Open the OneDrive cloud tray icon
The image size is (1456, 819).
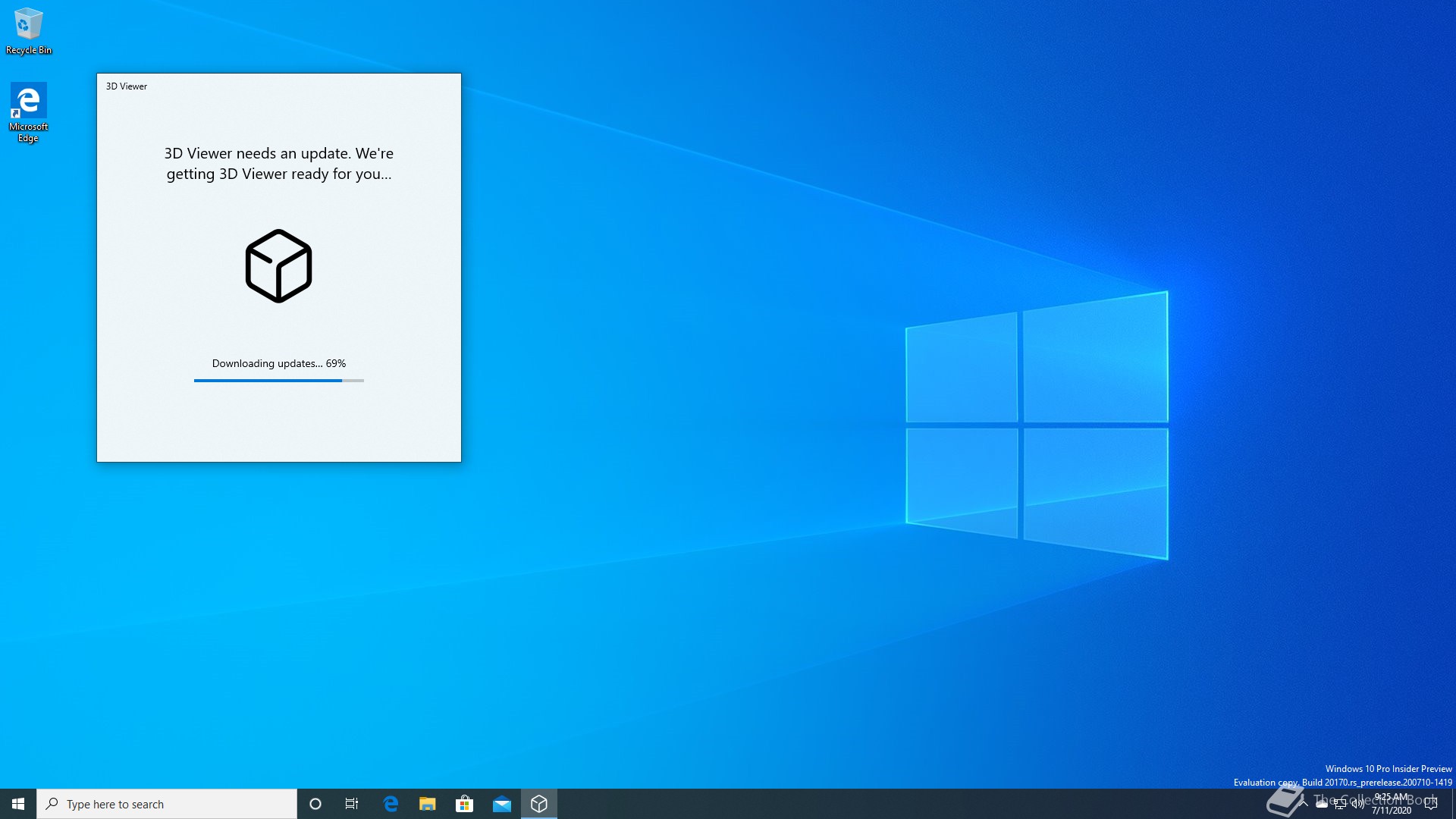tap(1322, 804)
